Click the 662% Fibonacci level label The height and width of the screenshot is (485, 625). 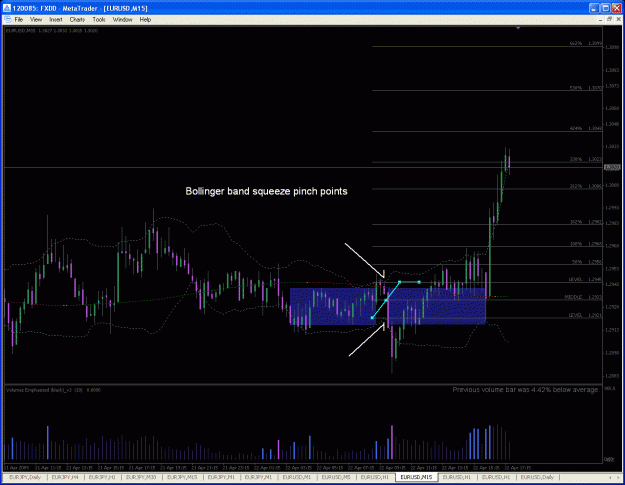point(576,43)
